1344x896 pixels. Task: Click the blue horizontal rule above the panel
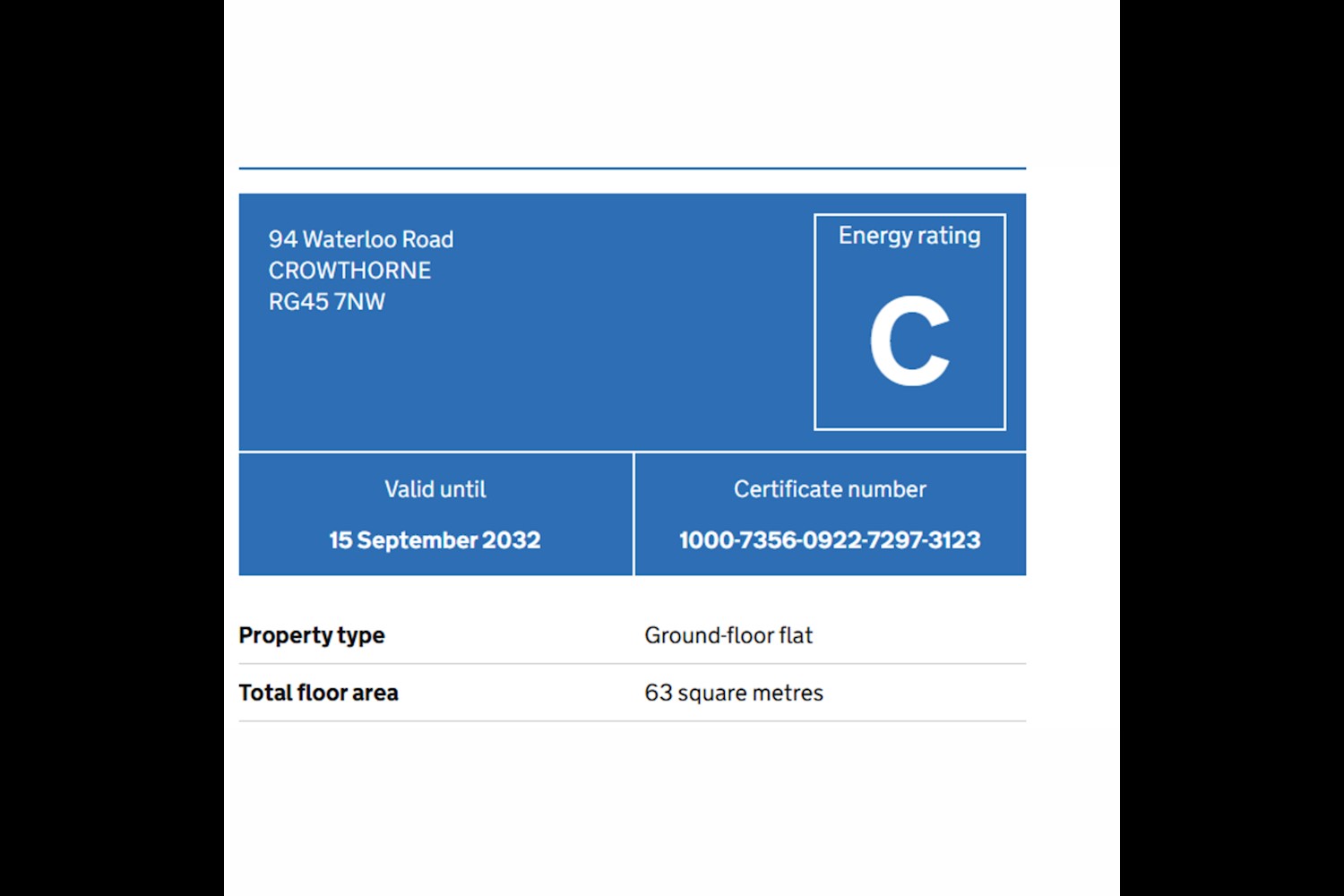click(633, 168)
